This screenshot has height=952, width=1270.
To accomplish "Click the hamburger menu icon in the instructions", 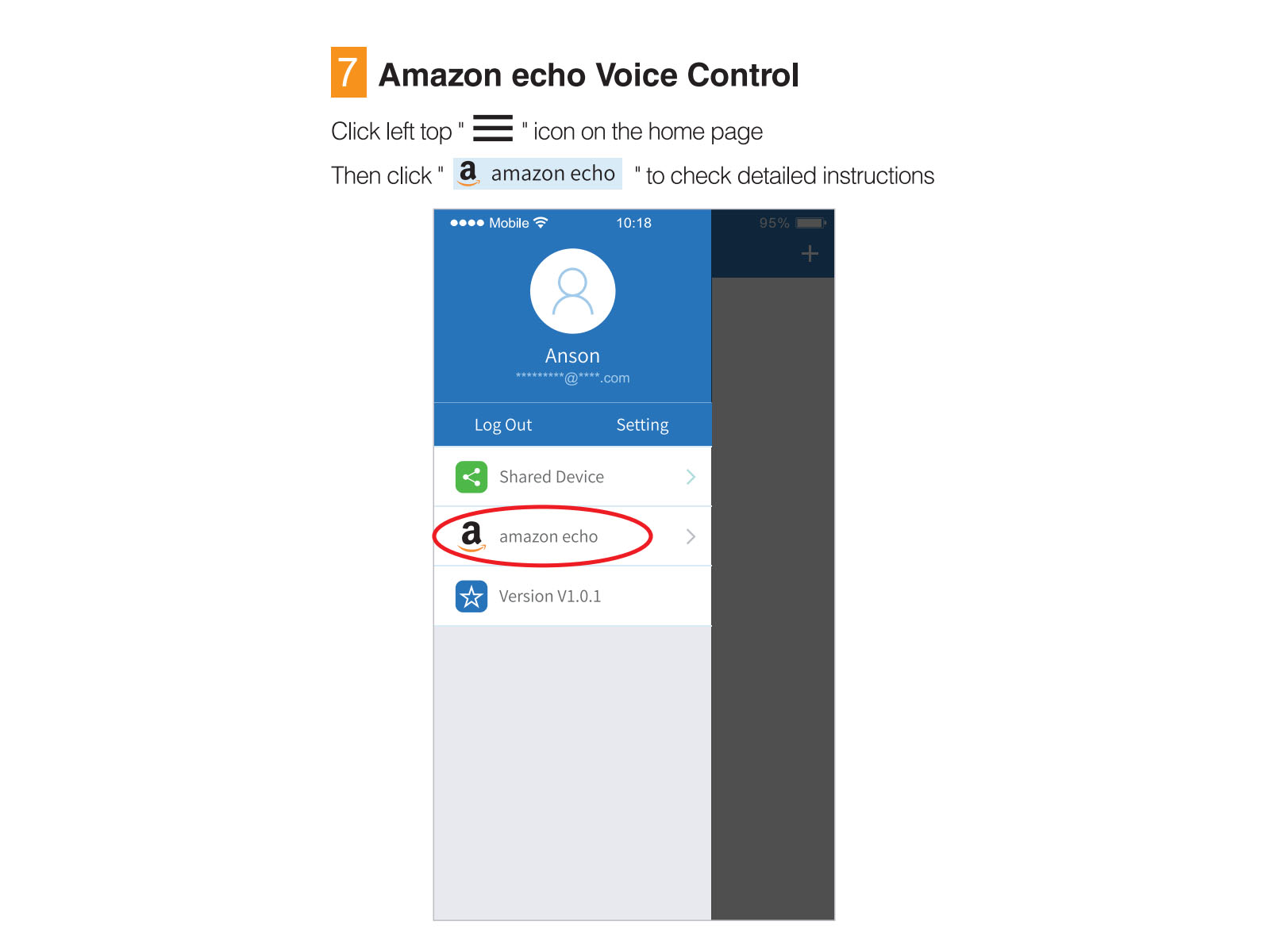I will click(x=493, y=128).
